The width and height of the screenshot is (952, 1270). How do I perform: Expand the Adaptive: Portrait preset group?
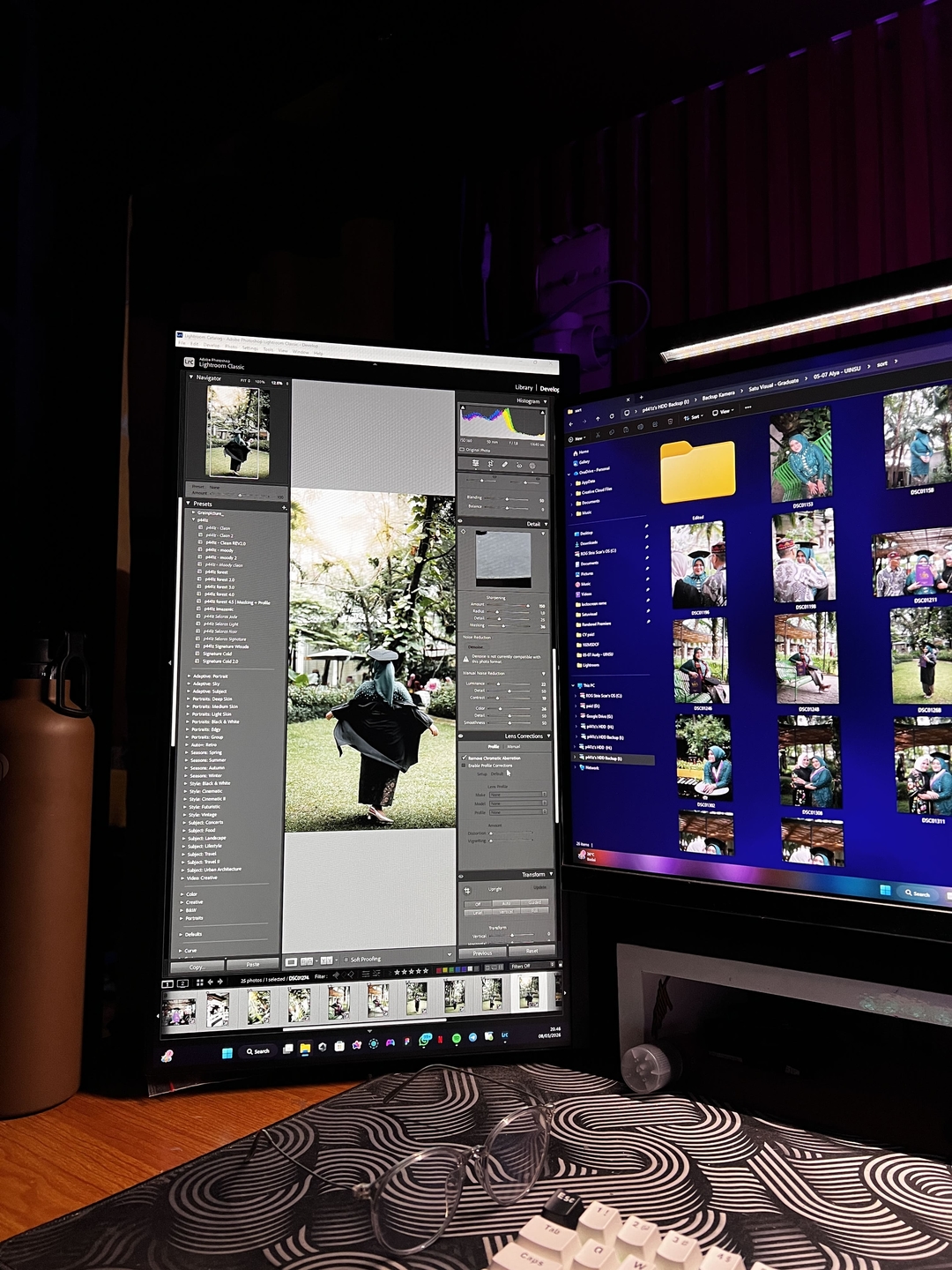pyautogui.click(x=188, y=676)
